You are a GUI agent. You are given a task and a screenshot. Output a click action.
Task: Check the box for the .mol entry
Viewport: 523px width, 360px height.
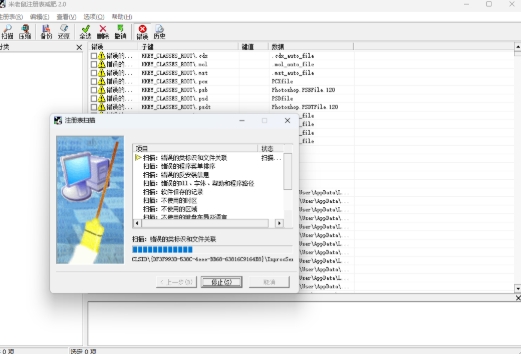click(94, 64)
